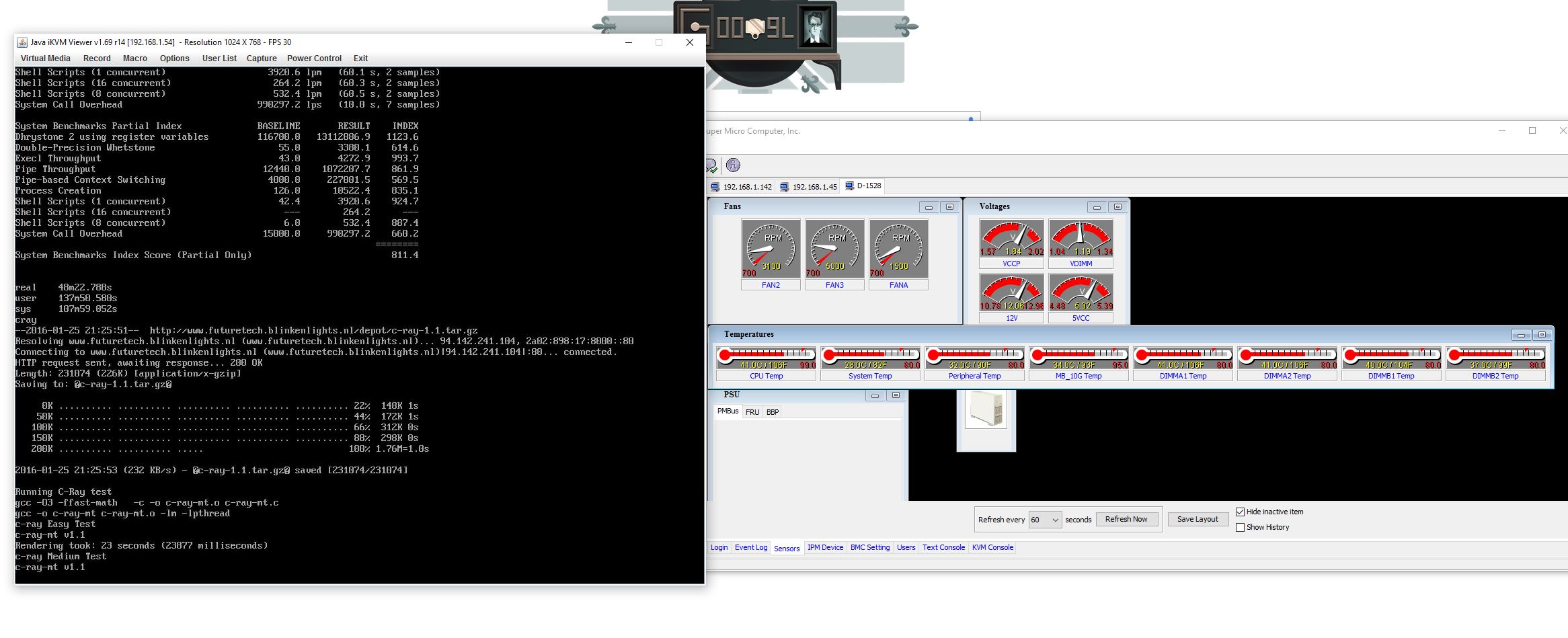The height and width of the screenshot is (638, 1568).
Task: Click the Refresh Now button
Action: coord(1126,519)
